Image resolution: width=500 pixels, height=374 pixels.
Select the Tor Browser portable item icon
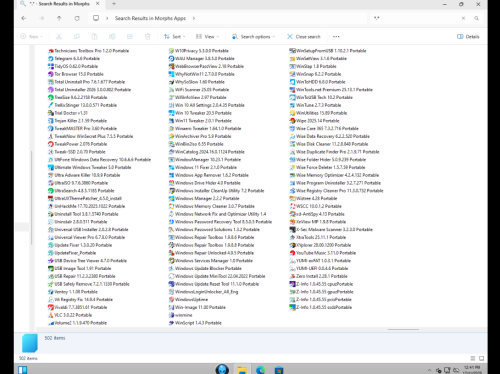point(51,74)
